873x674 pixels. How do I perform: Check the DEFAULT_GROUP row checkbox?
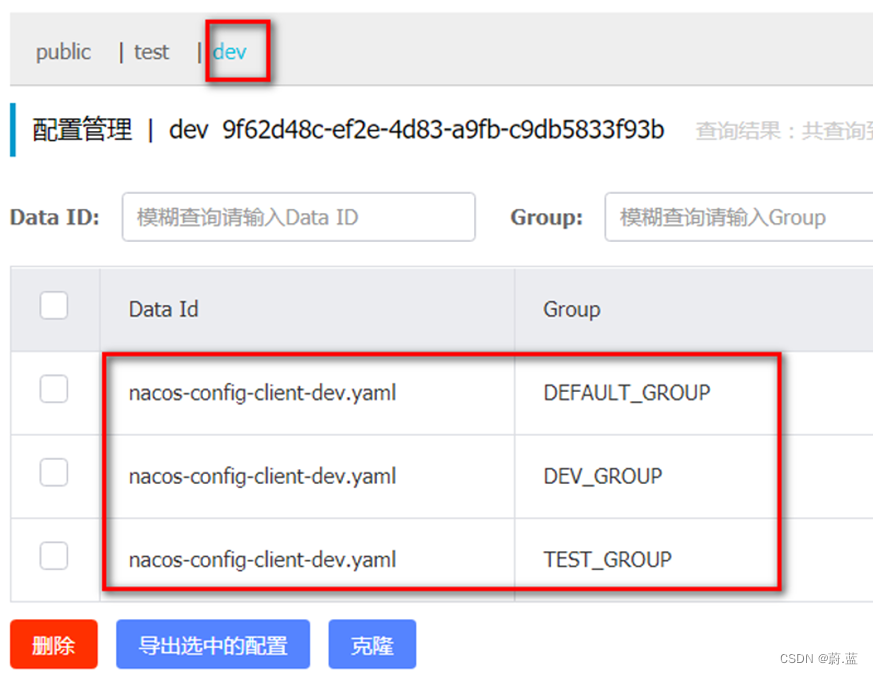click(54, 388)
